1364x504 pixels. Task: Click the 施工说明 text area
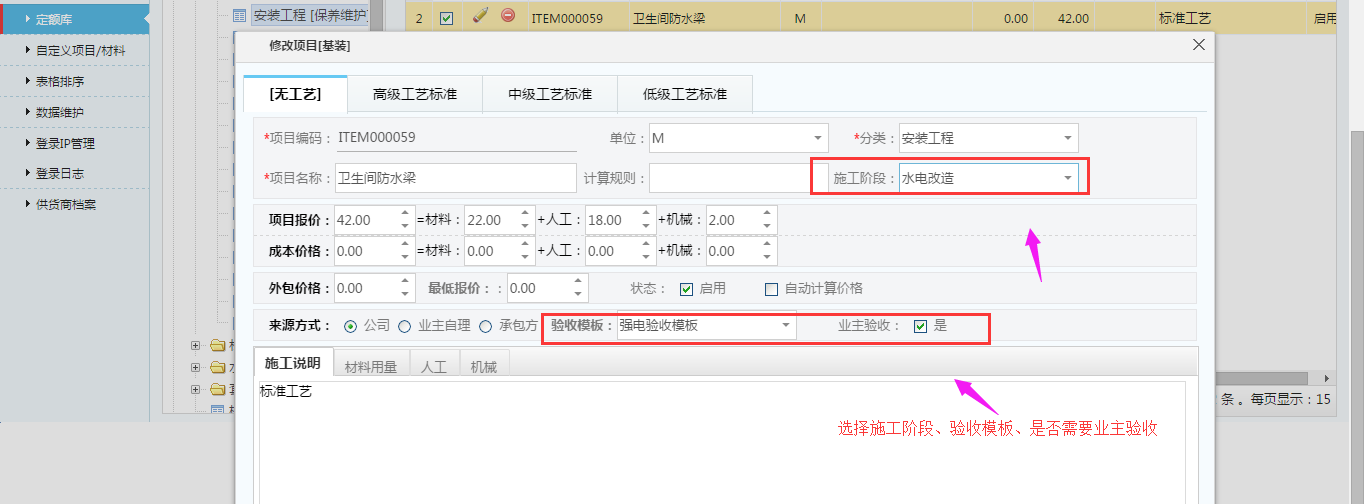pyautogui.click(x=720, y=440)
